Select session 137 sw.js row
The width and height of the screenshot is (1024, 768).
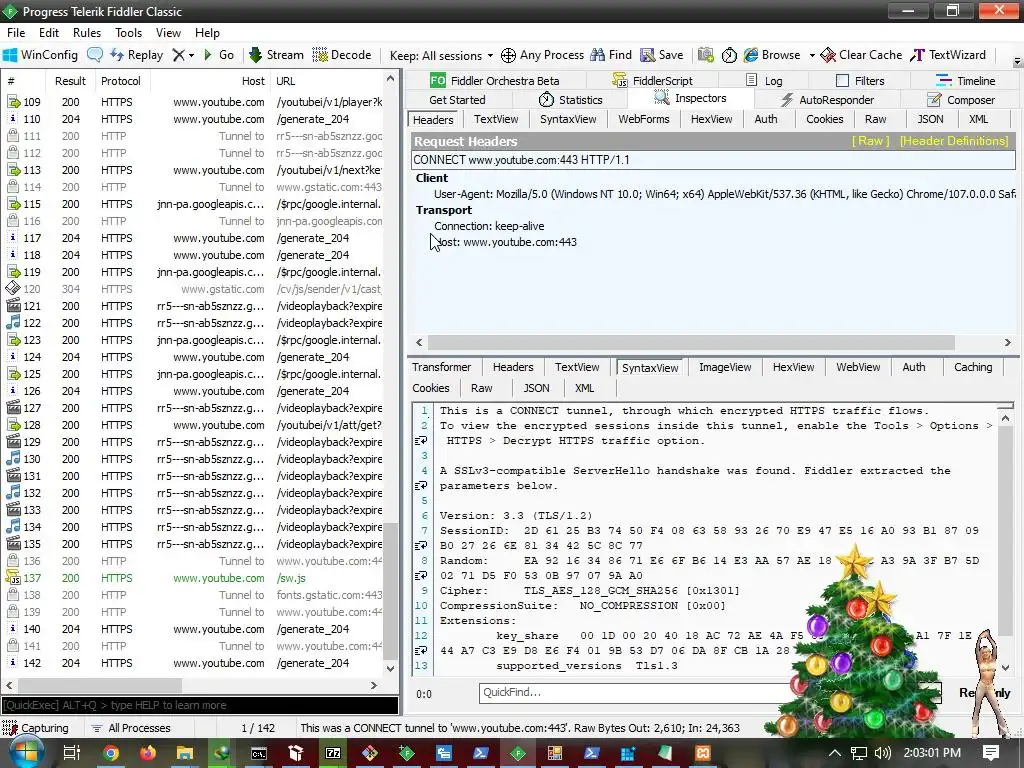(x=194, y=578)
